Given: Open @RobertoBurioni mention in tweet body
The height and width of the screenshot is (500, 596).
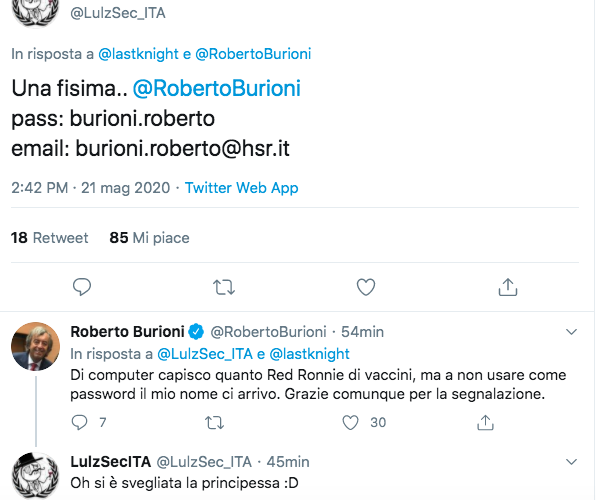Looking at the screenshot, I should [217, 89].
